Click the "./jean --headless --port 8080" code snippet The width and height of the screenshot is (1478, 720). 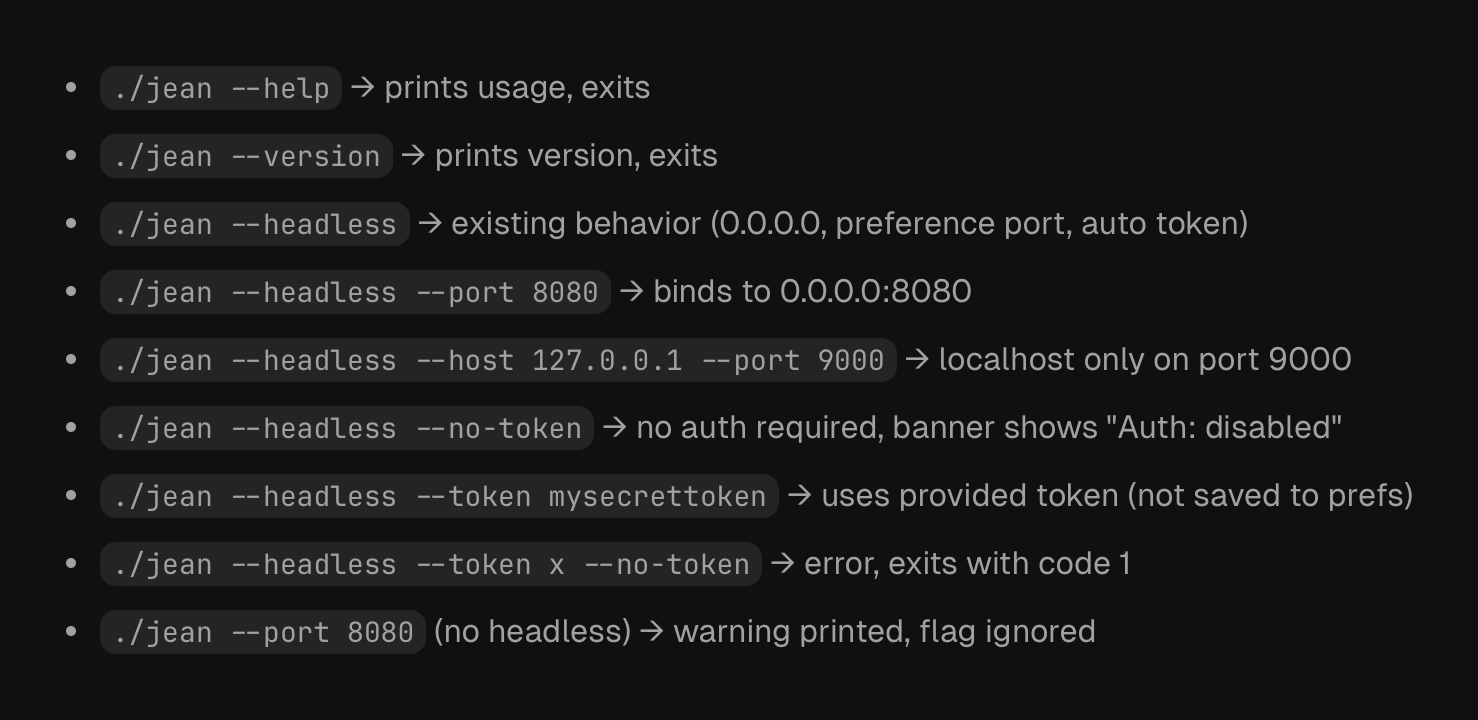[x=355, y=292]
